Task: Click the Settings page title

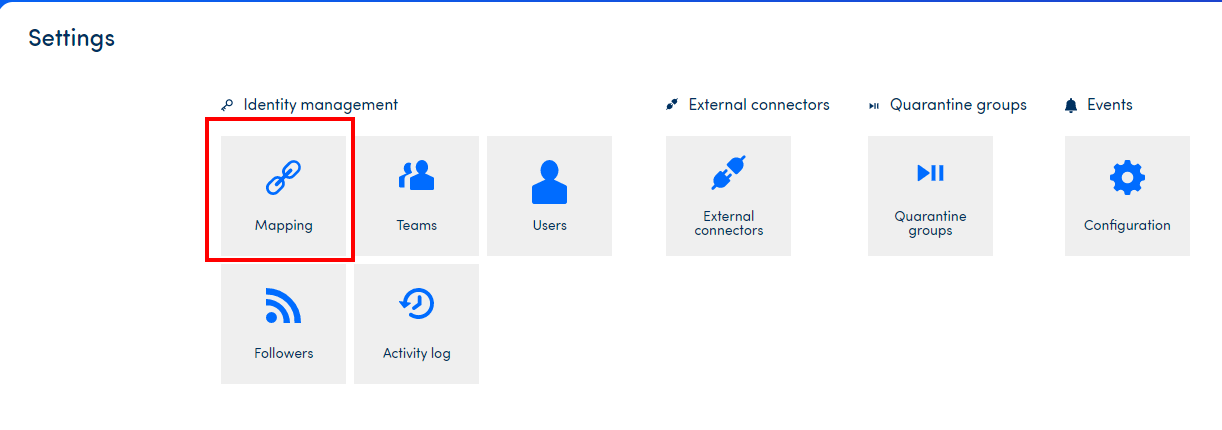Action: pos(71,38)
